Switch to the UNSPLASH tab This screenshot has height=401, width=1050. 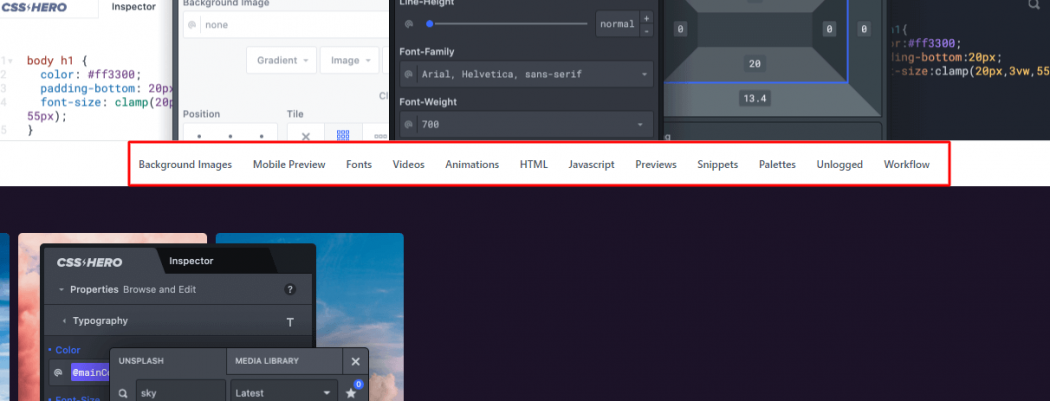tap(168, 361)
